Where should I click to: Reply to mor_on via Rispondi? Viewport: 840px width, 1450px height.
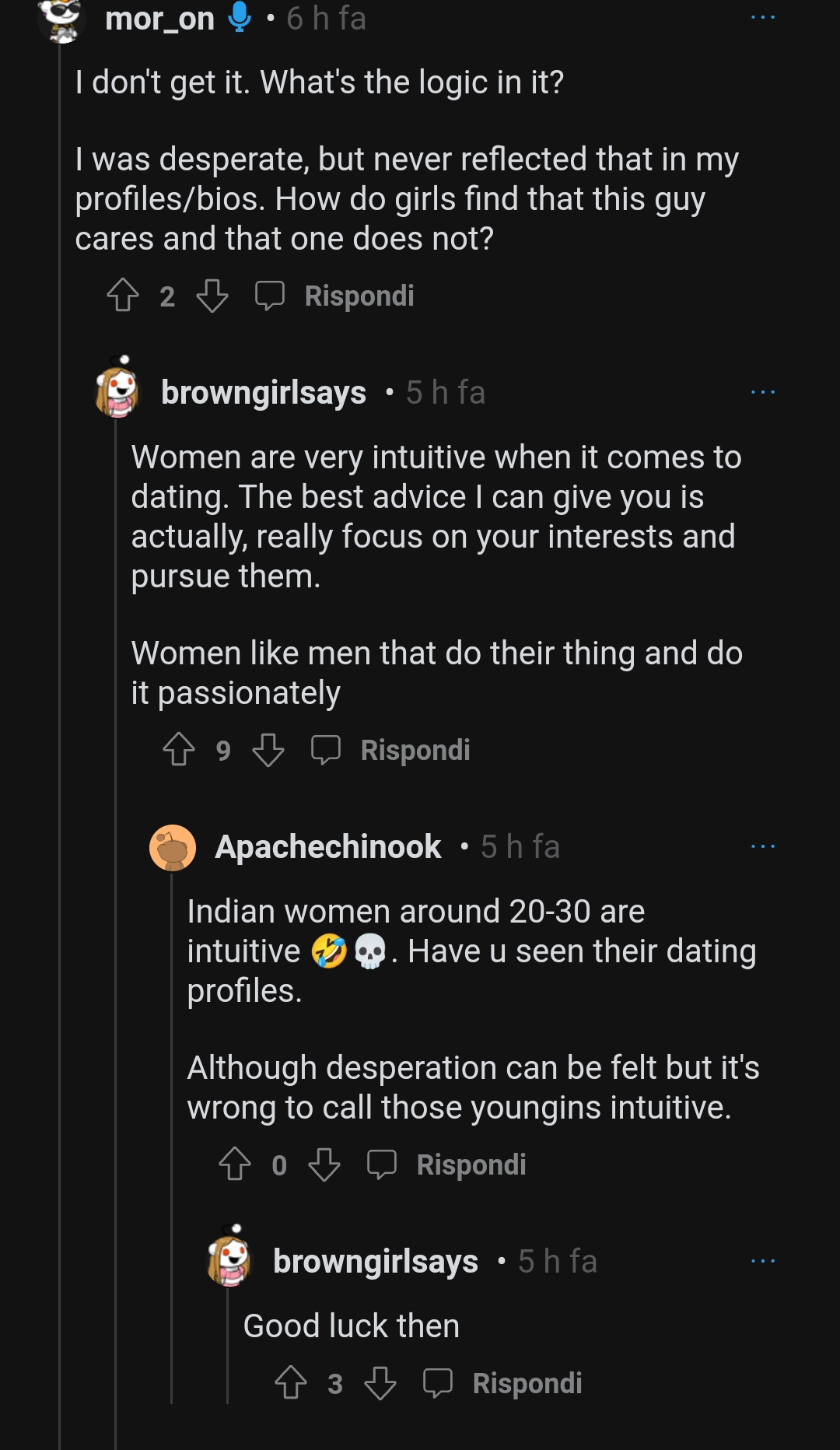(x=359, y=296)
